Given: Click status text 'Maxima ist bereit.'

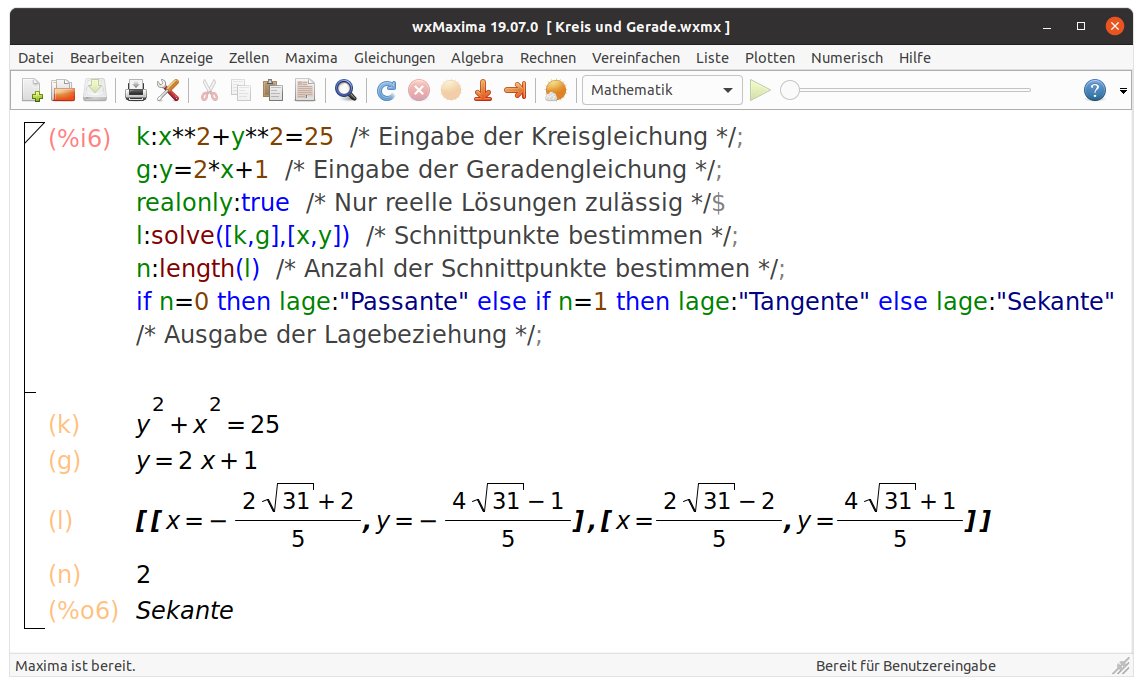Looking at the screenshot, I should click(75, 666).
